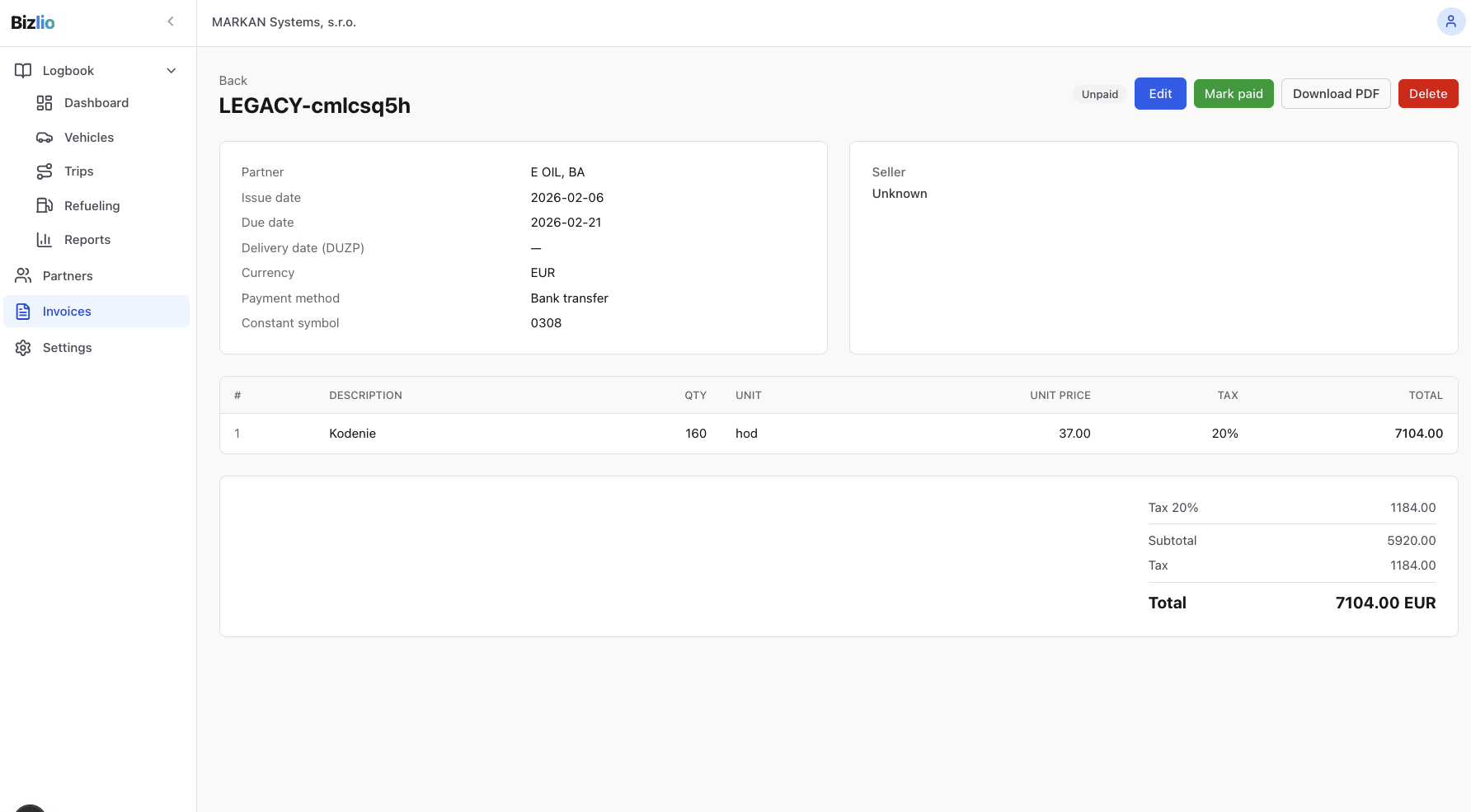Collapse the sidebar with arrow
This screenshot has height=812, width=1471.
tap(171, 22)
